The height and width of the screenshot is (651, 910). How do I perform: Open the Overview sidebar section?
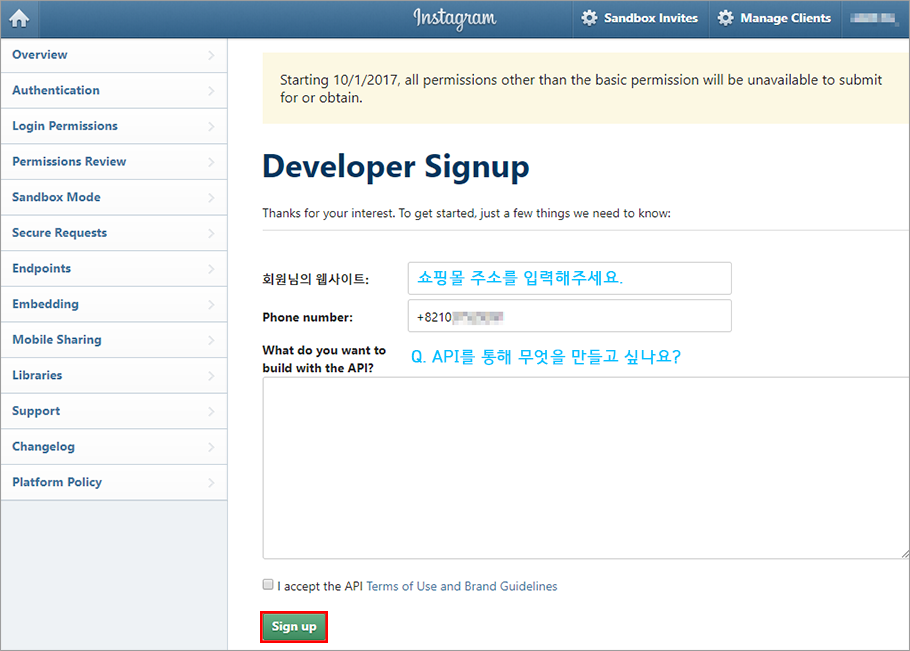(114, 55)
